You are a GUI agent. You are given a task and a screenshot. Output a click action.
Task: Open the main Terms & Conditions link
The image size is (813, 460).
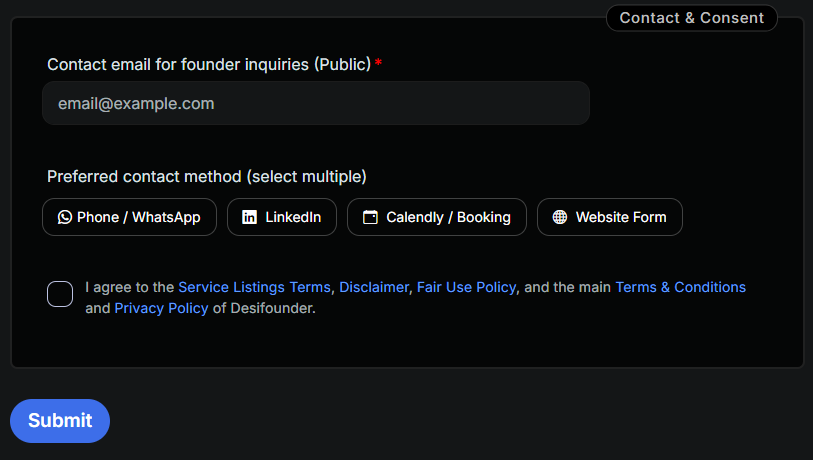(x=680, y=287)
